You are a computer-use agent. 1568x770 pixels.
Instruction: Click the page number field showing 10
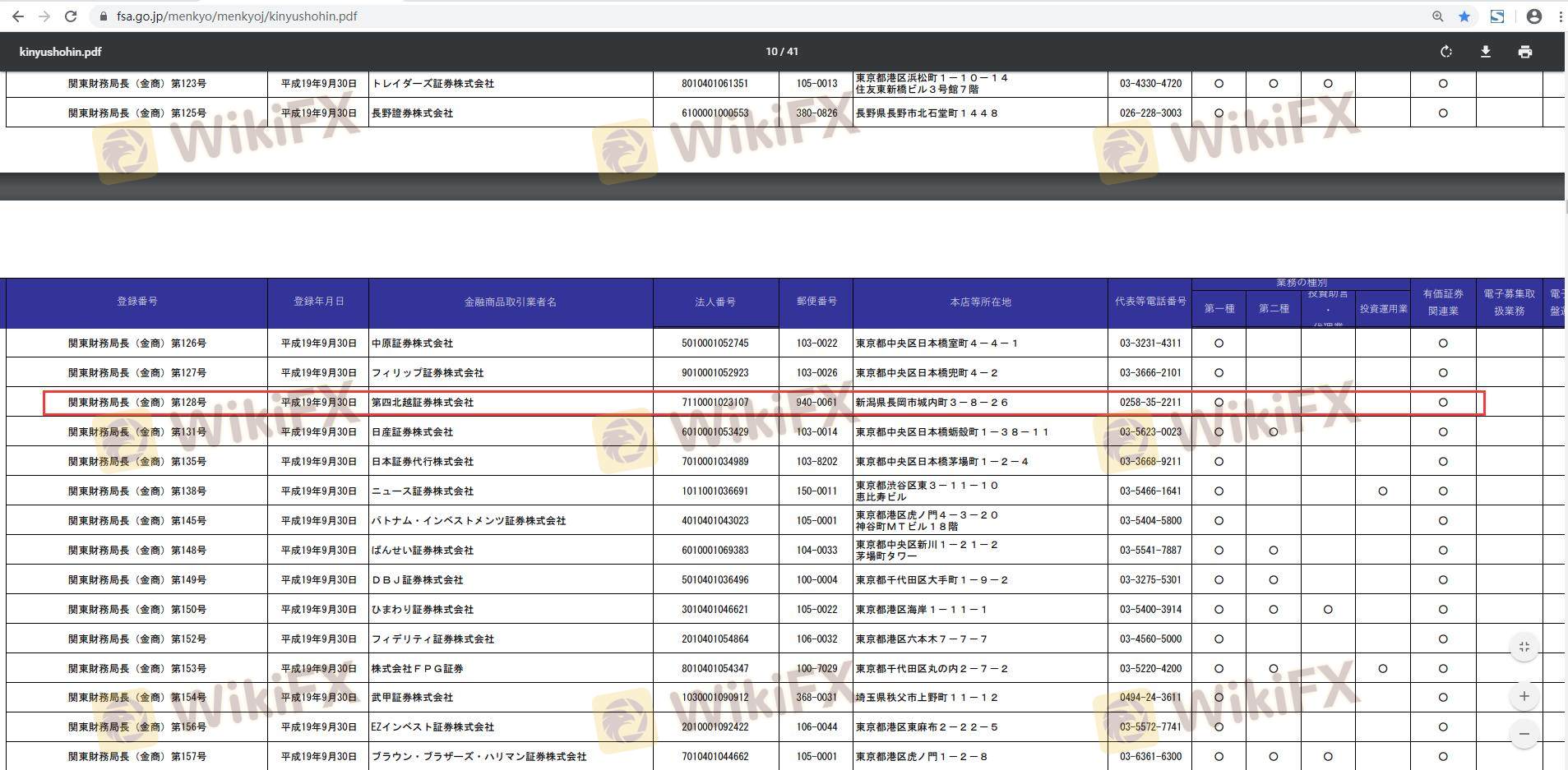(x=771, y=52)
